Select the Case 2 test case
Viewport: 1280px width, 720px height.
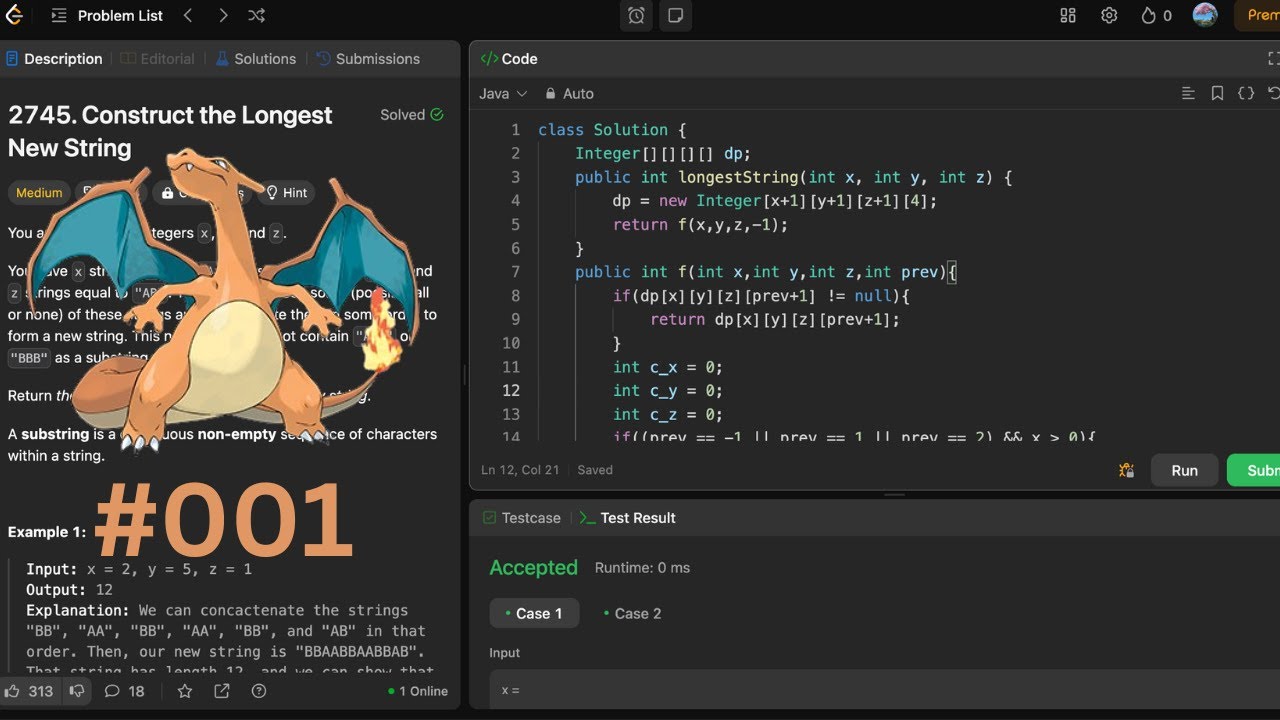[633, 613]
